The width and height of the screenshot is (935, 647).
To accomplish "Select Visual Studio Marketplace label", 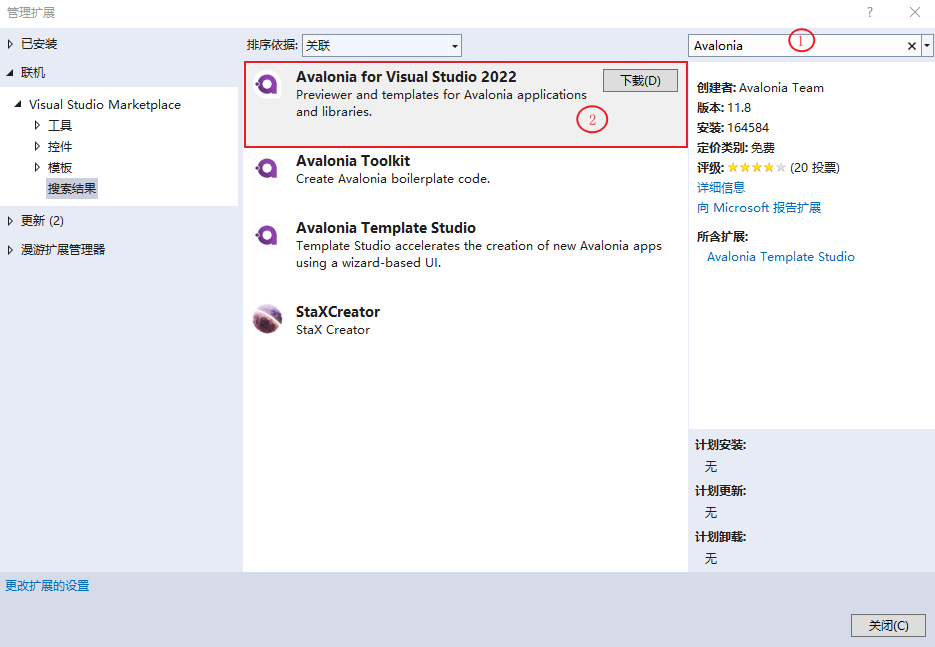I will click(105, 104).
